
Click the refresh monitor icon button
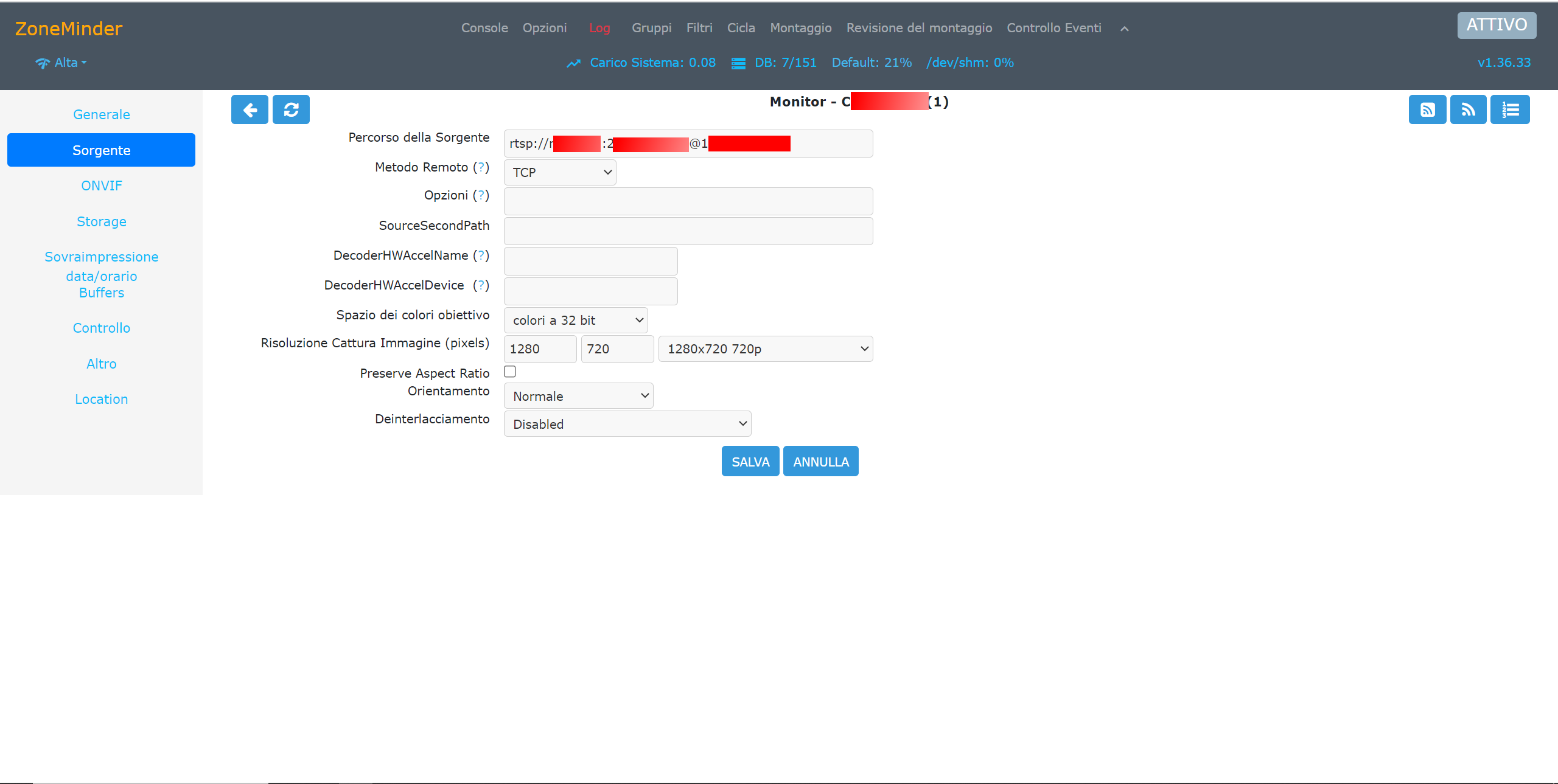point(291,109)
